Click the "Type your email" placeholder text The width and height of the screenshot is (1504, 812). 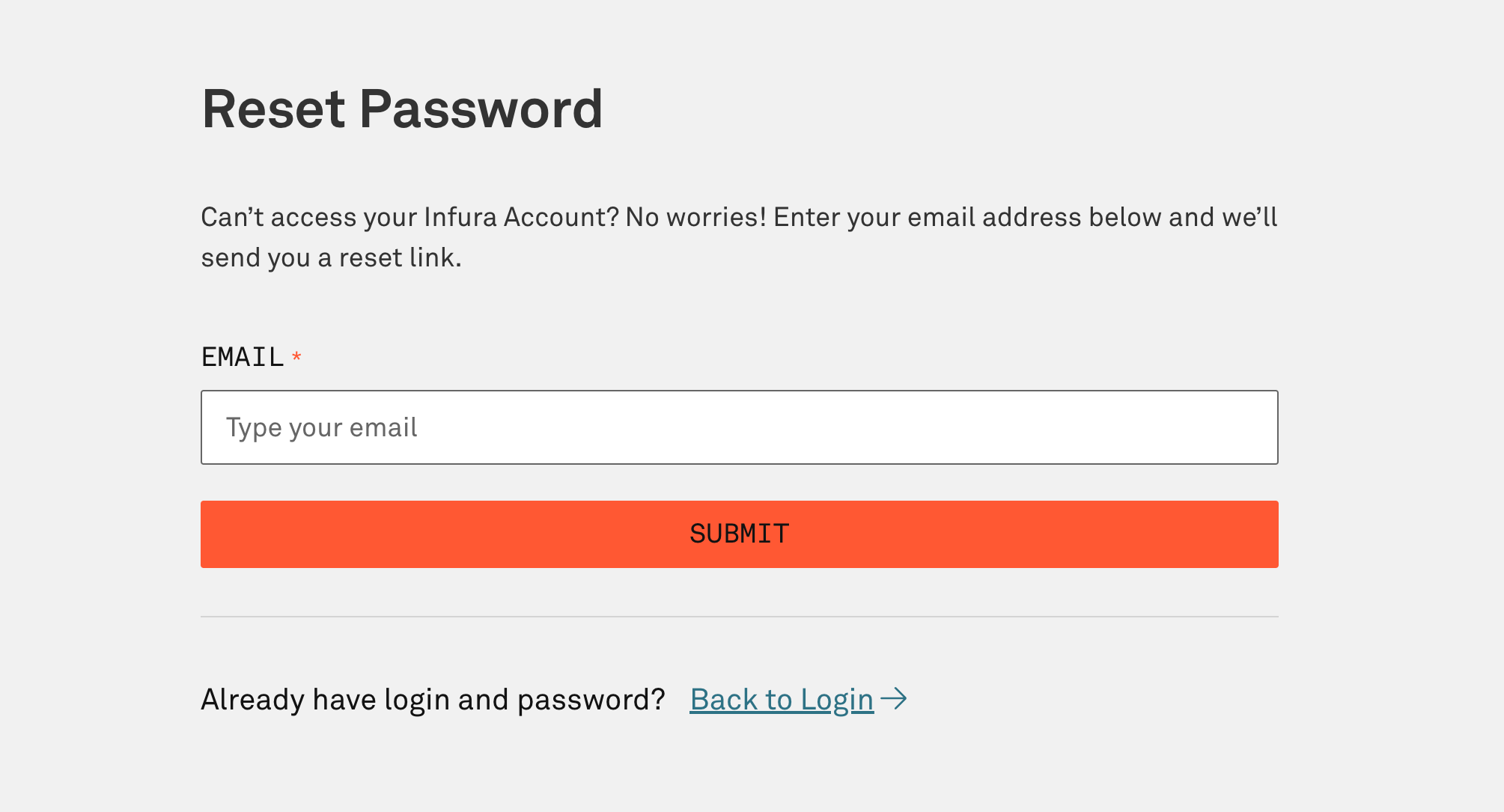click(x=321, y=427)
